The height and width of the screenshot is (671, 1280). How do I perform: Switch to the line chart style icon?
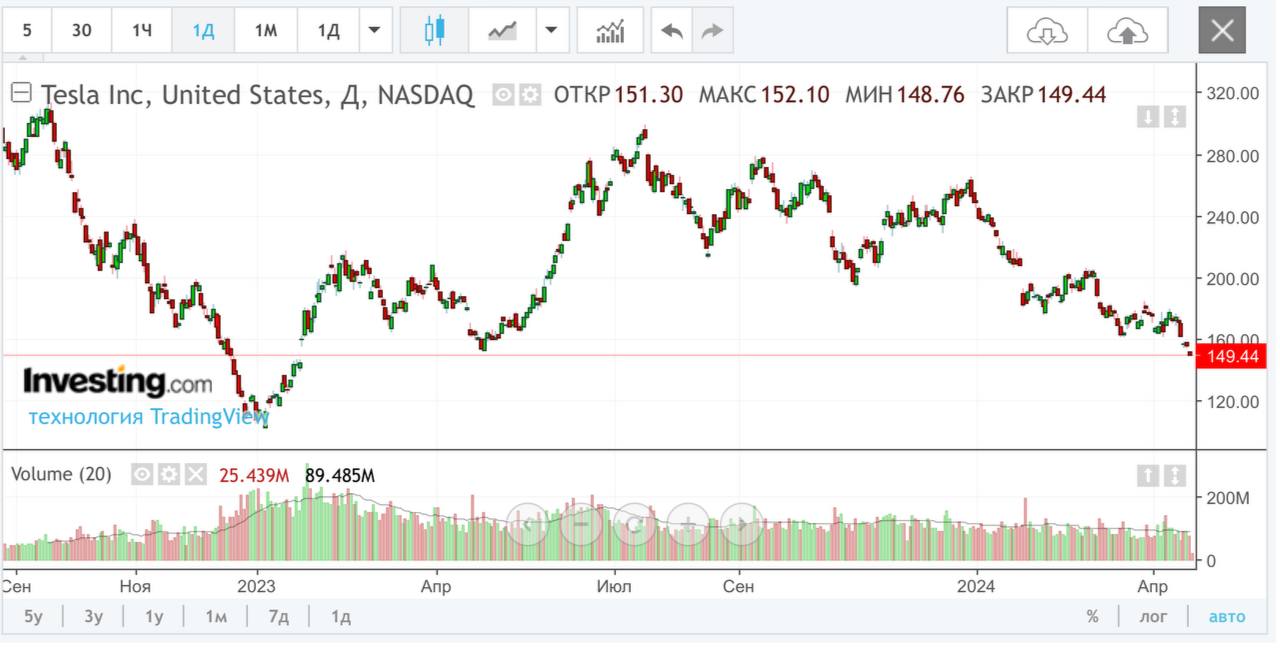click(502, 30)
